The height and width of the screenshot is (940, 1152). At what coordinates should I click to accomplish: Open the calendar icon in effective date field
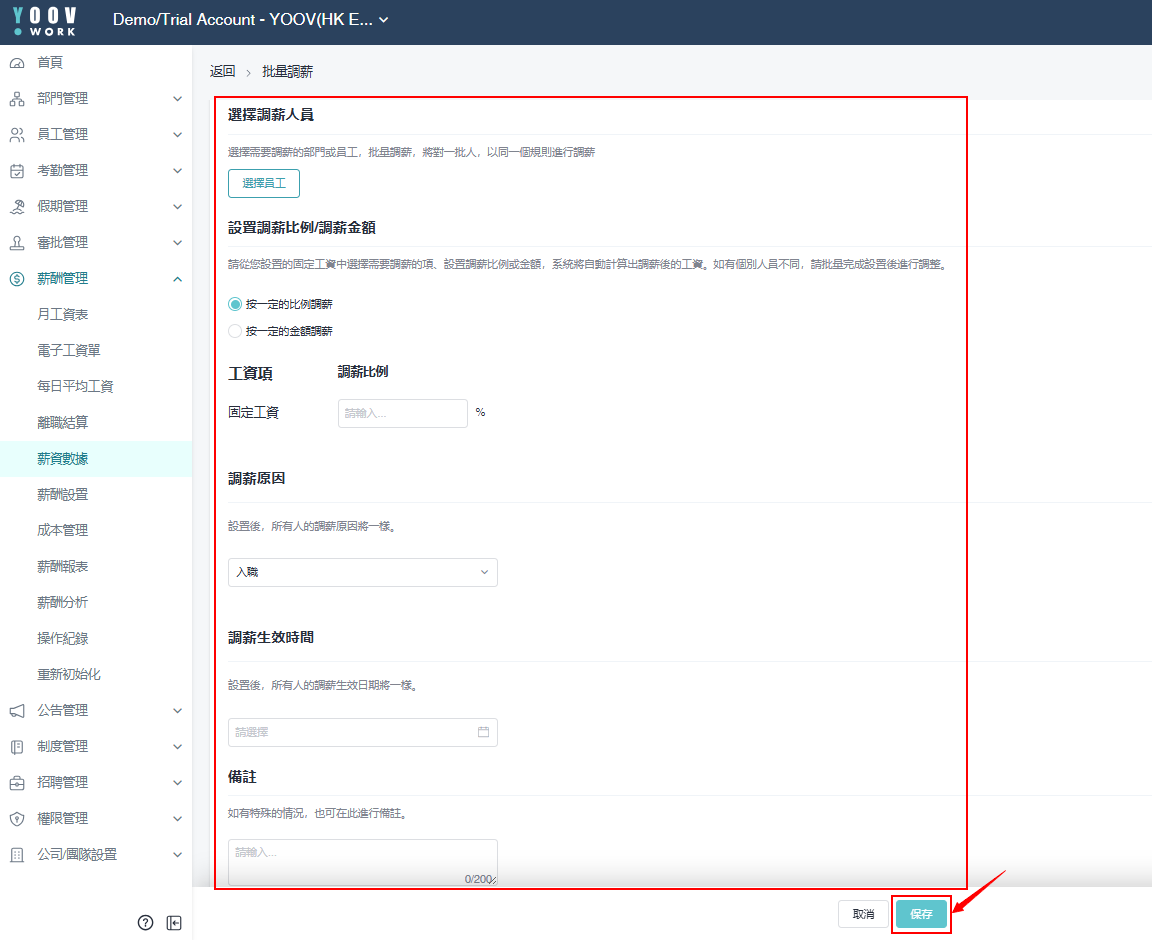[483, 732]
